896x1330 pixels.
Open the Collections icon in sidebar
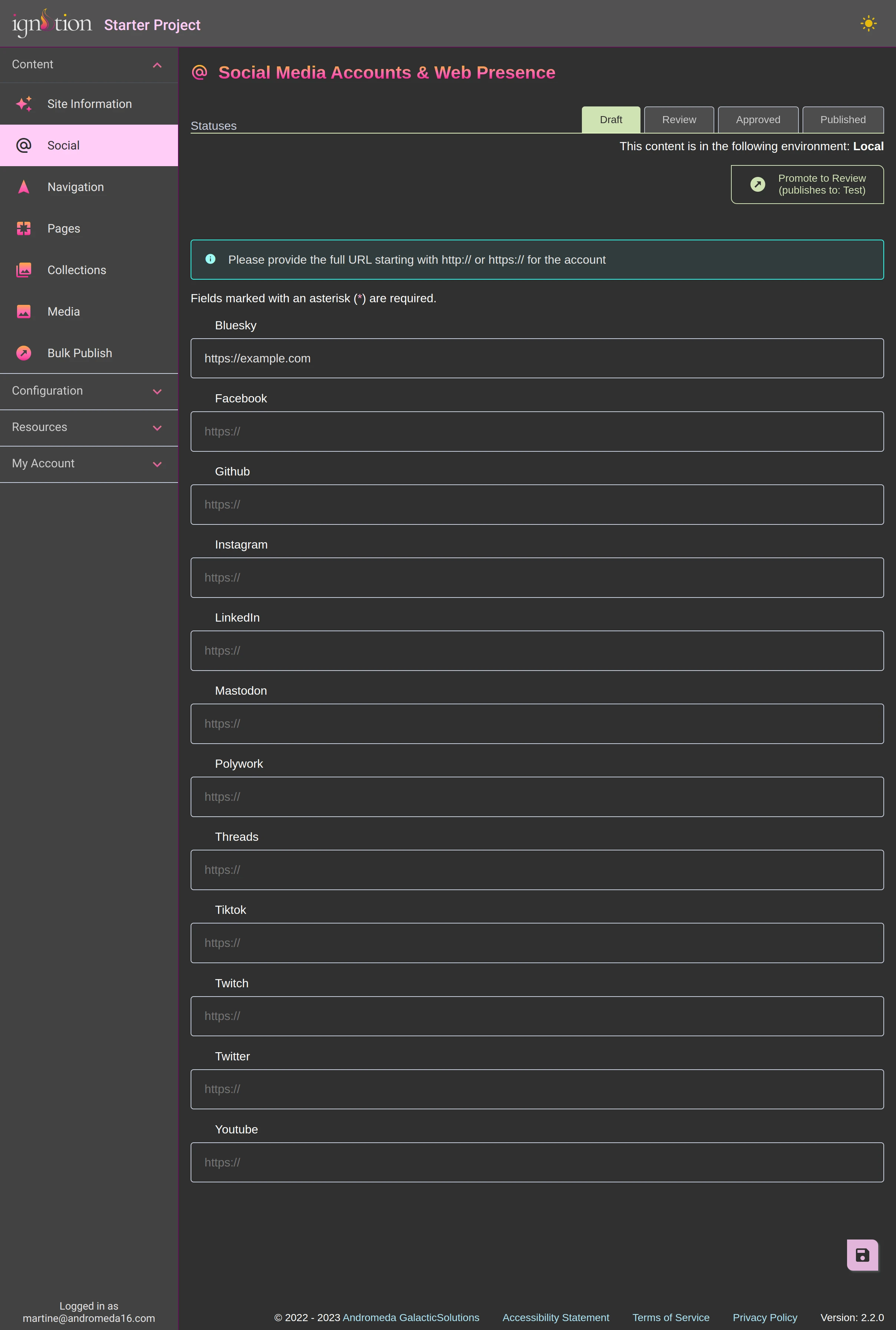(x=24, y=270)
